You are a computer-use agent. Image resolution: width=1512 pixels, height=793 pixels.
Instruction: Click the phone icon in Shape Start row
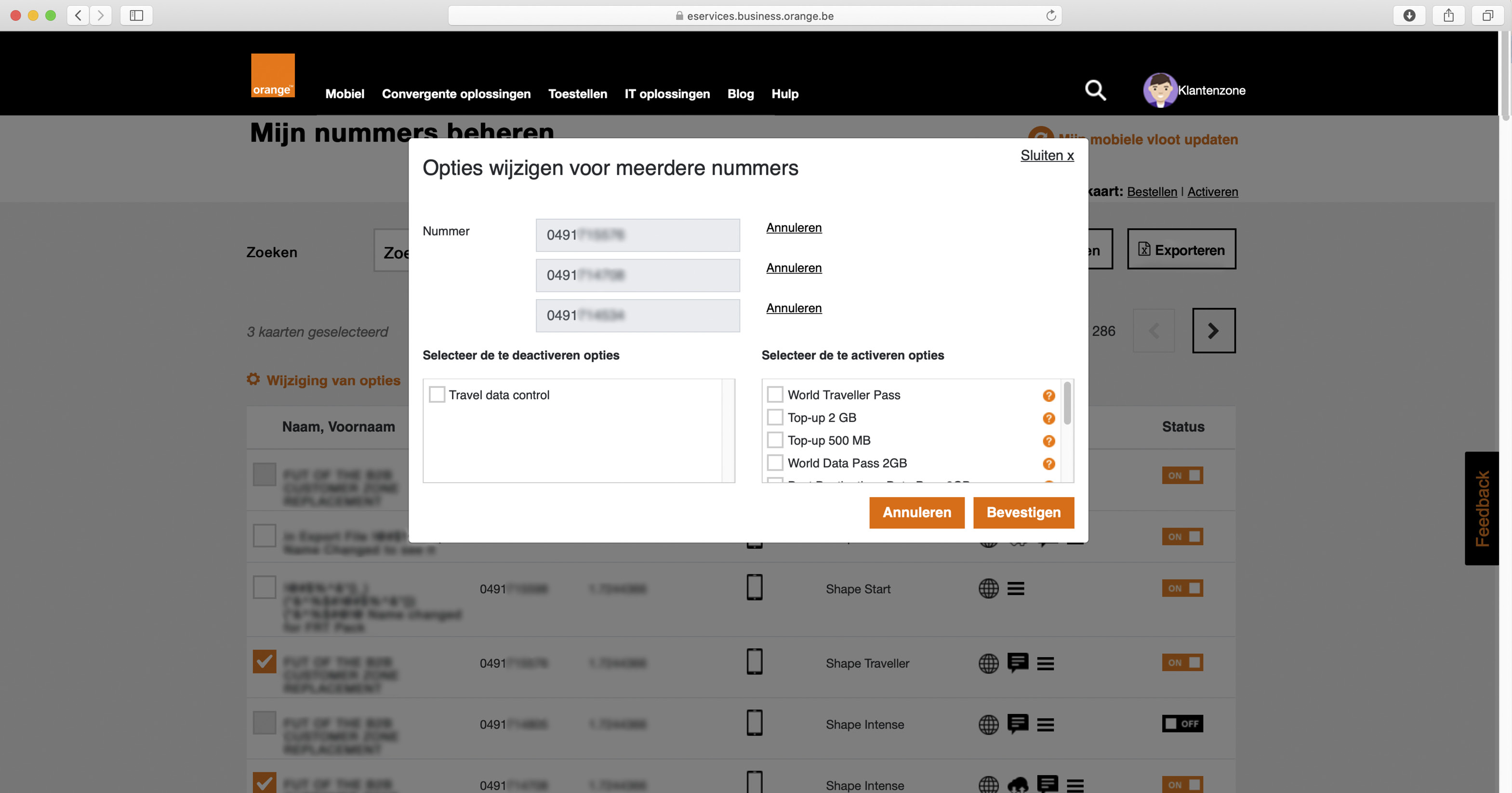[755, 588]
